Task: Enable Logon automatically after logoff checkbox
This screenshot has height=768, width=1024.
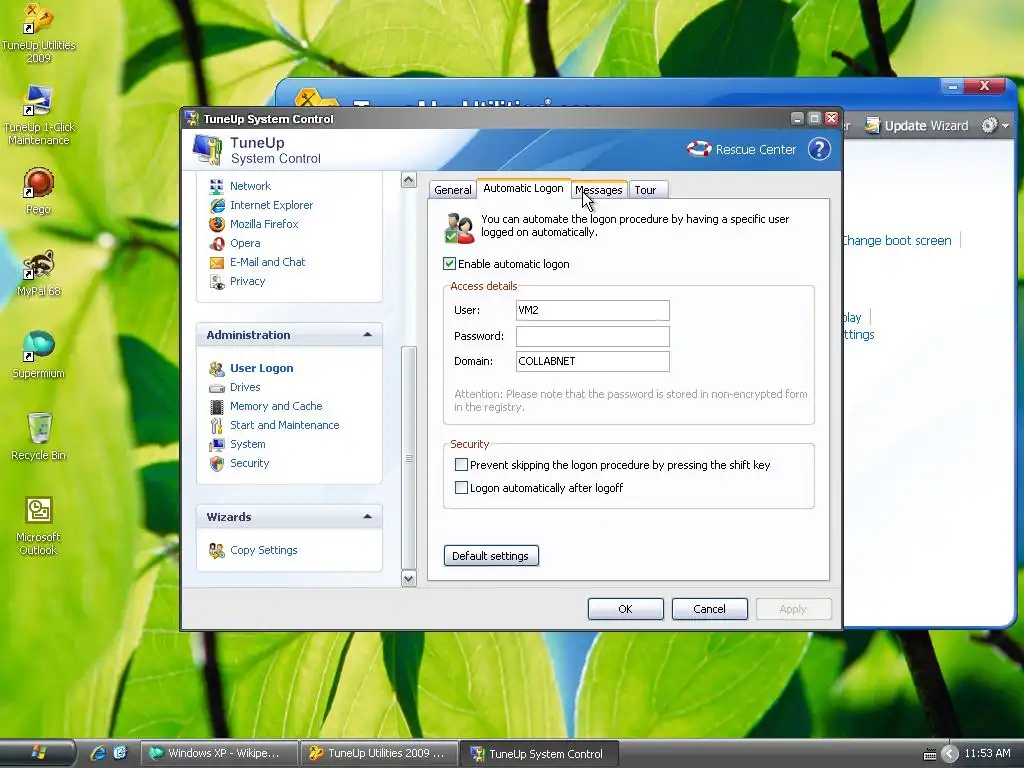Action: pos(461,488)
